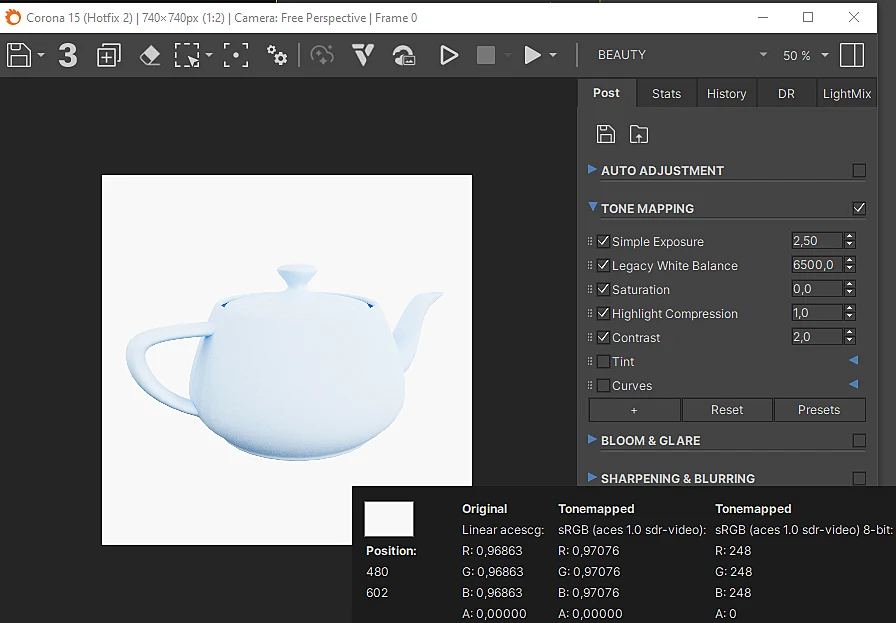Click the clone VFB copy icon

pos(109,55)
